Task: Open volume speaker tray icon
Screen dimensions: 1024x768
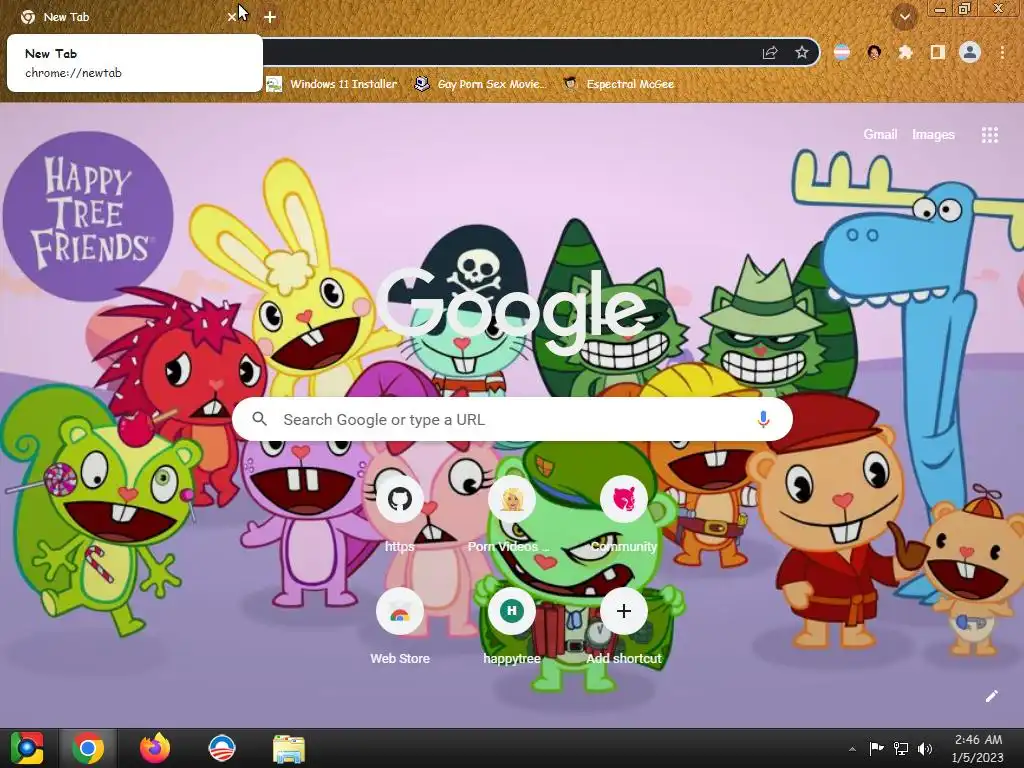Action: pyautogui.click(x=925, y=748)
